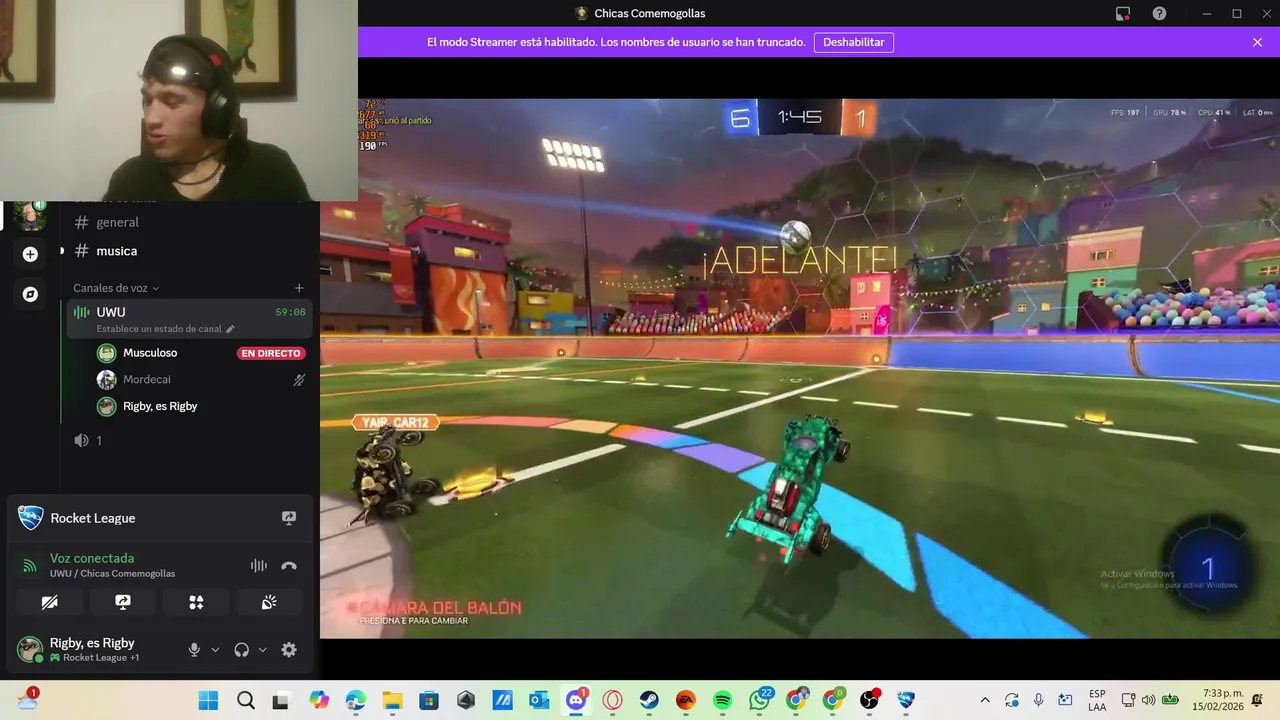1280x720 pixels.
Task: Open Windows taskbar search
Action: point(245,701)
